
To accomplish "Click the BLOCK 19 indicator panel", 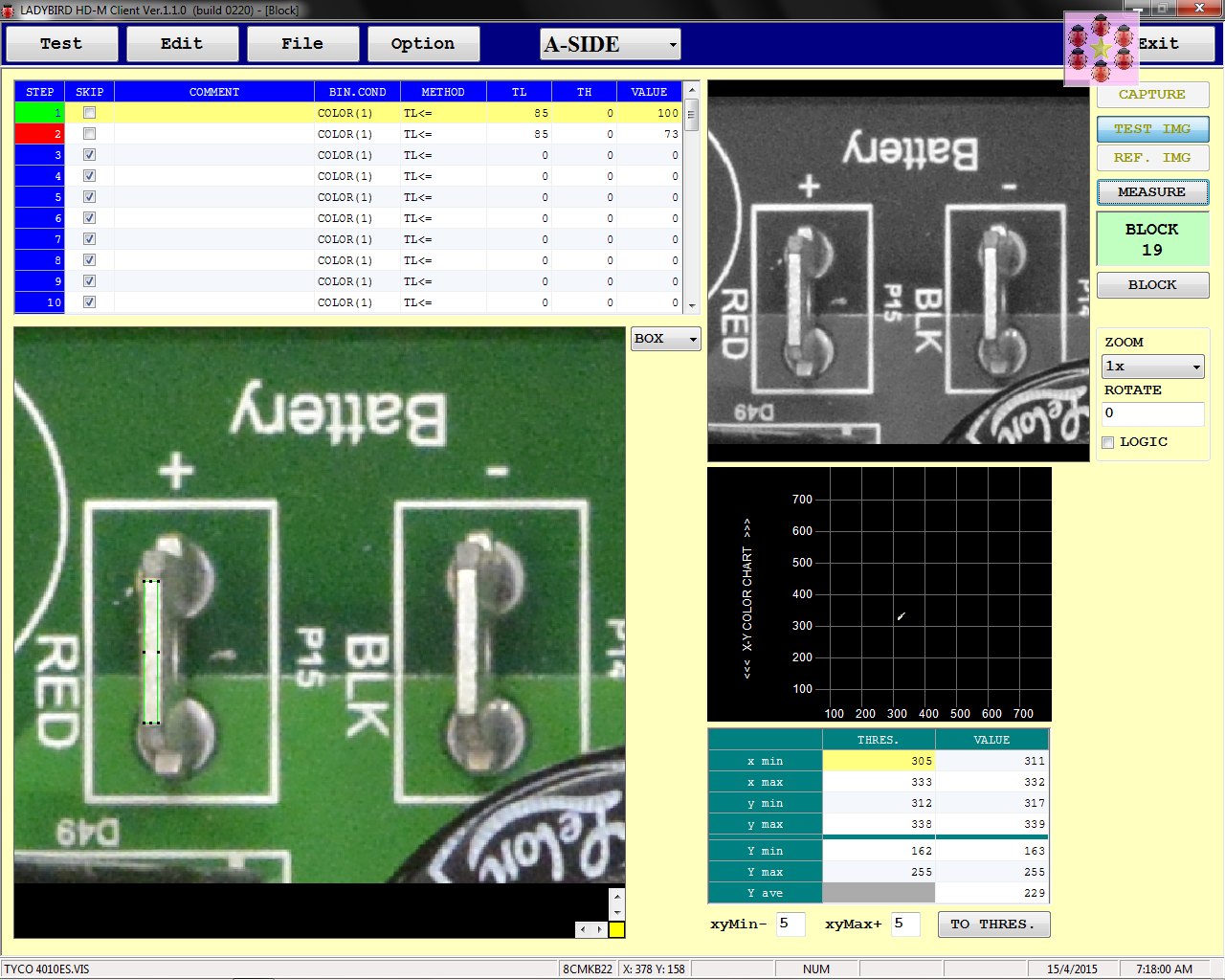I will pyautogui.click(x=1152, y=239).
